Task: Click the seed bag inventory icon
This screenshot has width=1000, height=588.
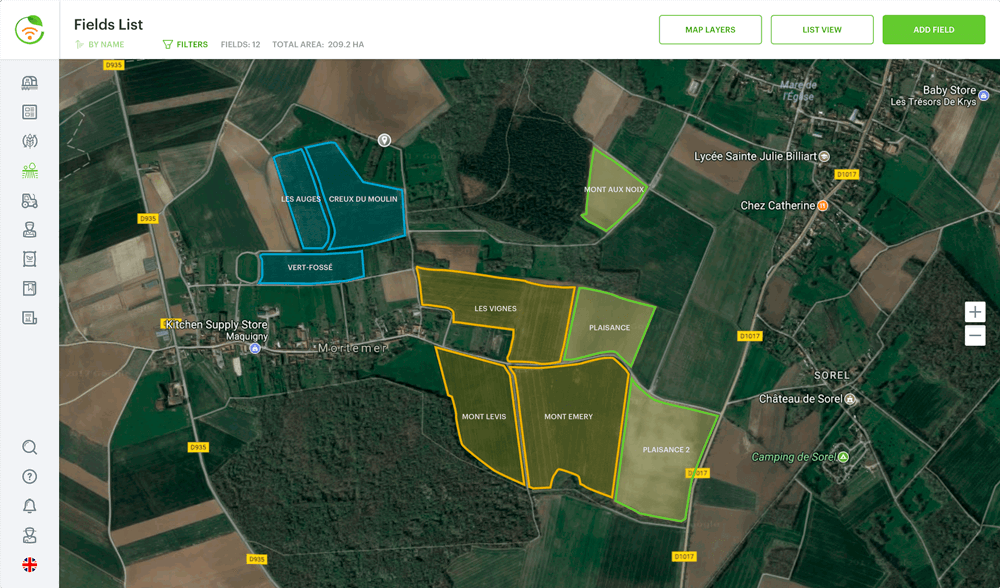Action: click(x=30, y=259)
